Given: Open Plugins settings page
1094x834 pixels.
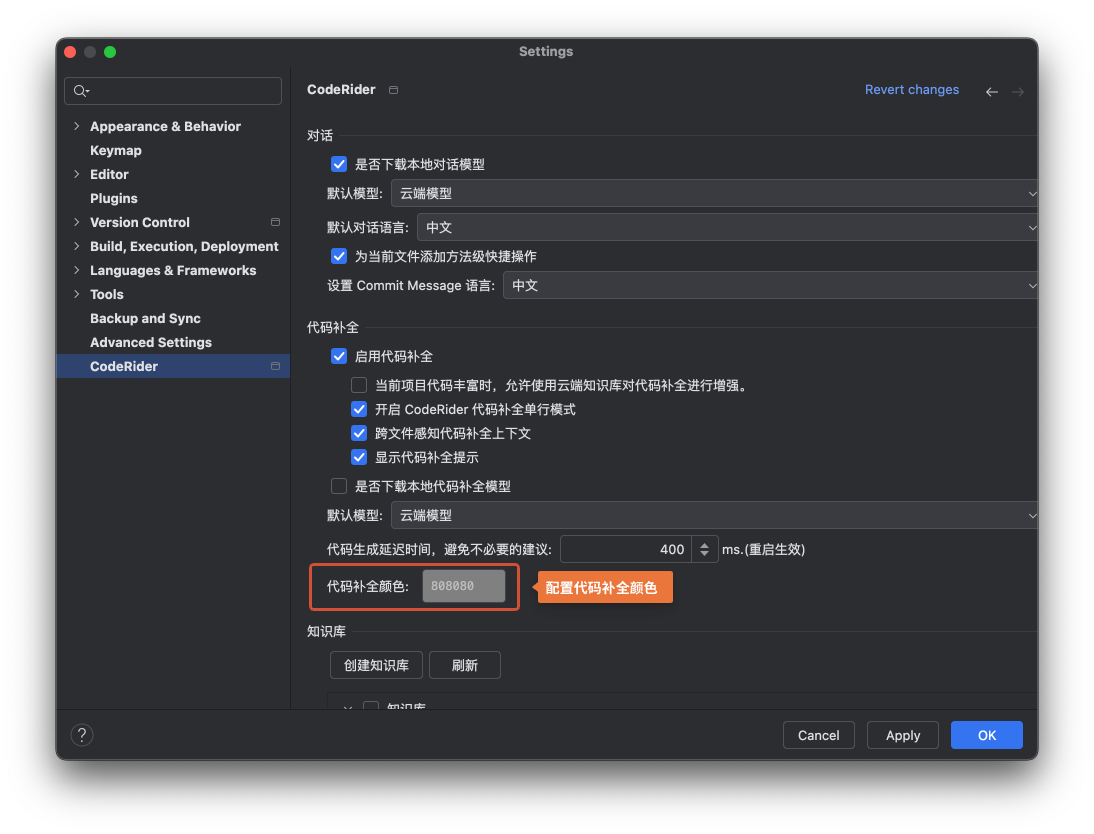Looking at the screenshot, I should (114, 198).
